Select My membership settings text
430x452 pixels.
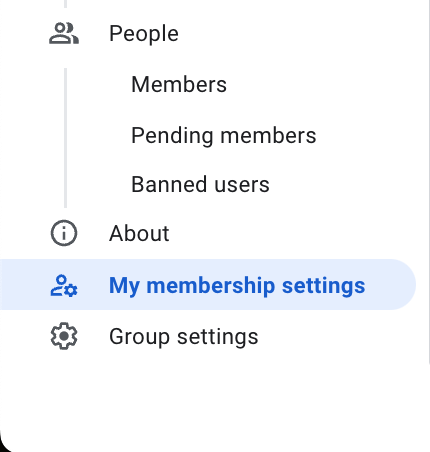tap(237, 286)
